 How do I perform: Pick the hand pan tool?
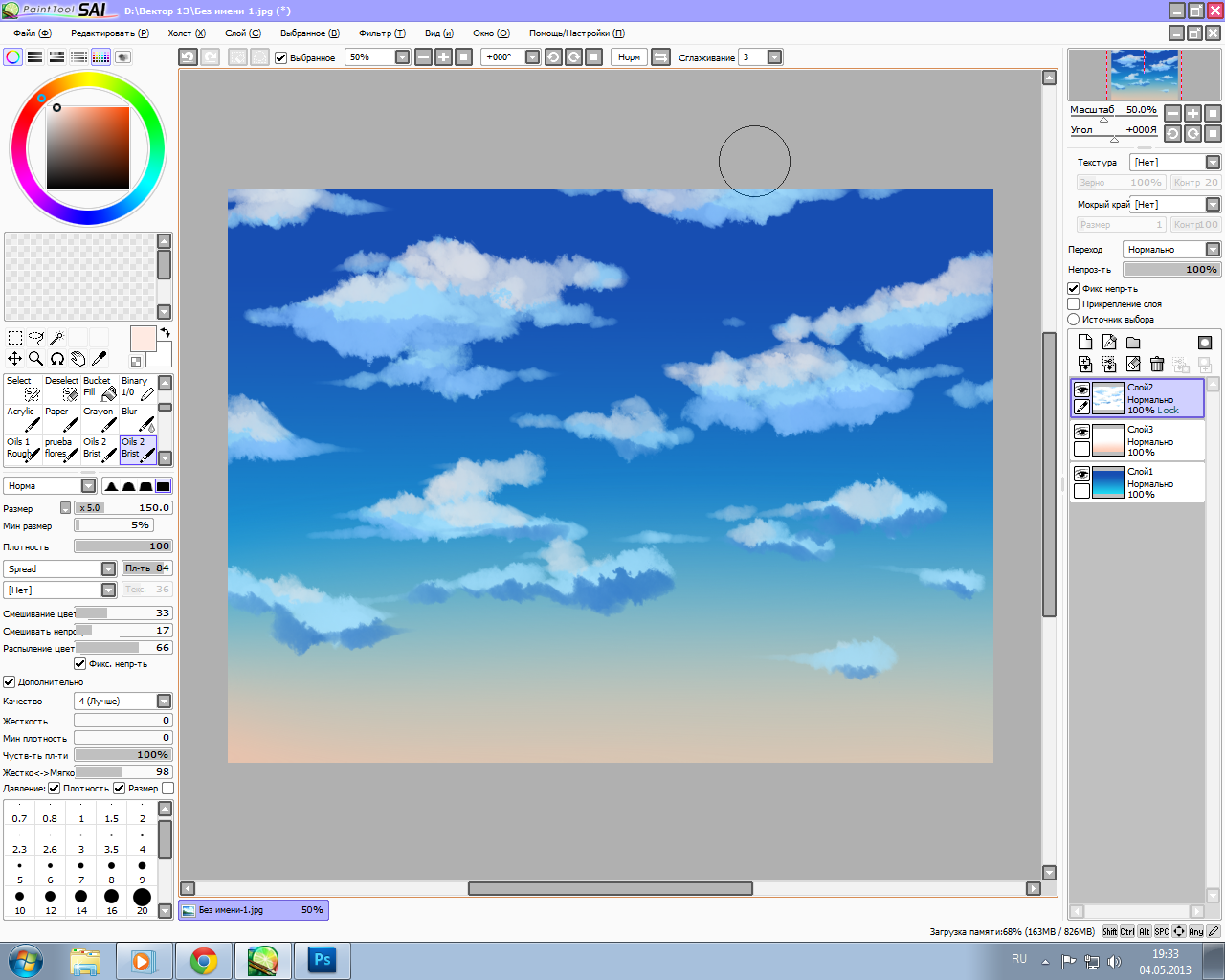(78, 359)
